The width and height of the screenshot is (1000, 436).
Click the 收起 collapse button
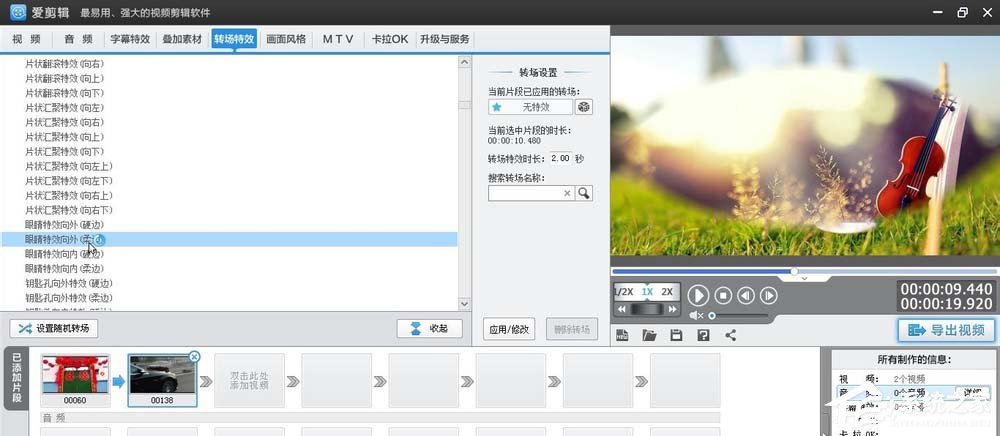(x=429, y=329)
